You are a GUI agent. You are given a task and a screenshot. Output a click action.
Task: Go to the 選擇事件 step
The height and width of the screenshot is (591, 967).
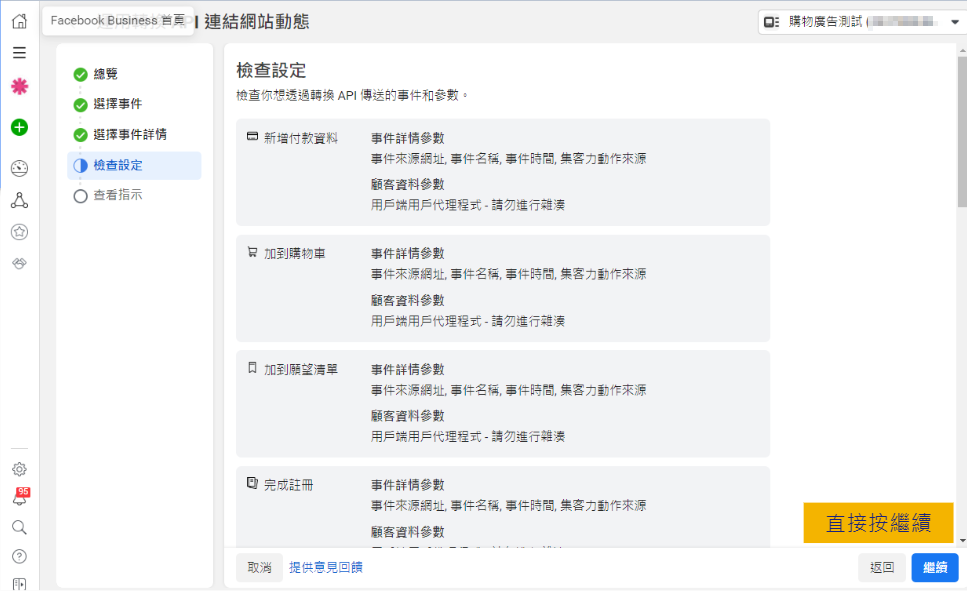coord(117,104)
